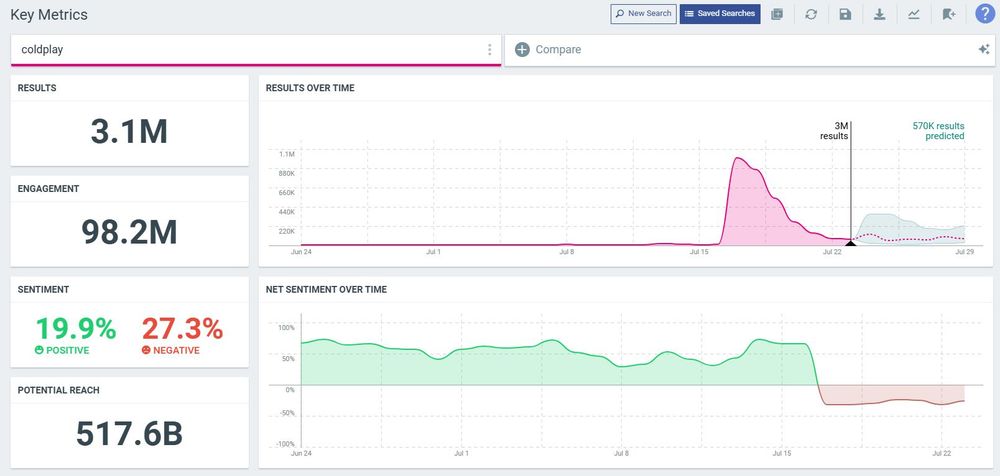1000x476 pixels.
Task: Click the SENTIMENT card heading
Action: tap(43, 290)
